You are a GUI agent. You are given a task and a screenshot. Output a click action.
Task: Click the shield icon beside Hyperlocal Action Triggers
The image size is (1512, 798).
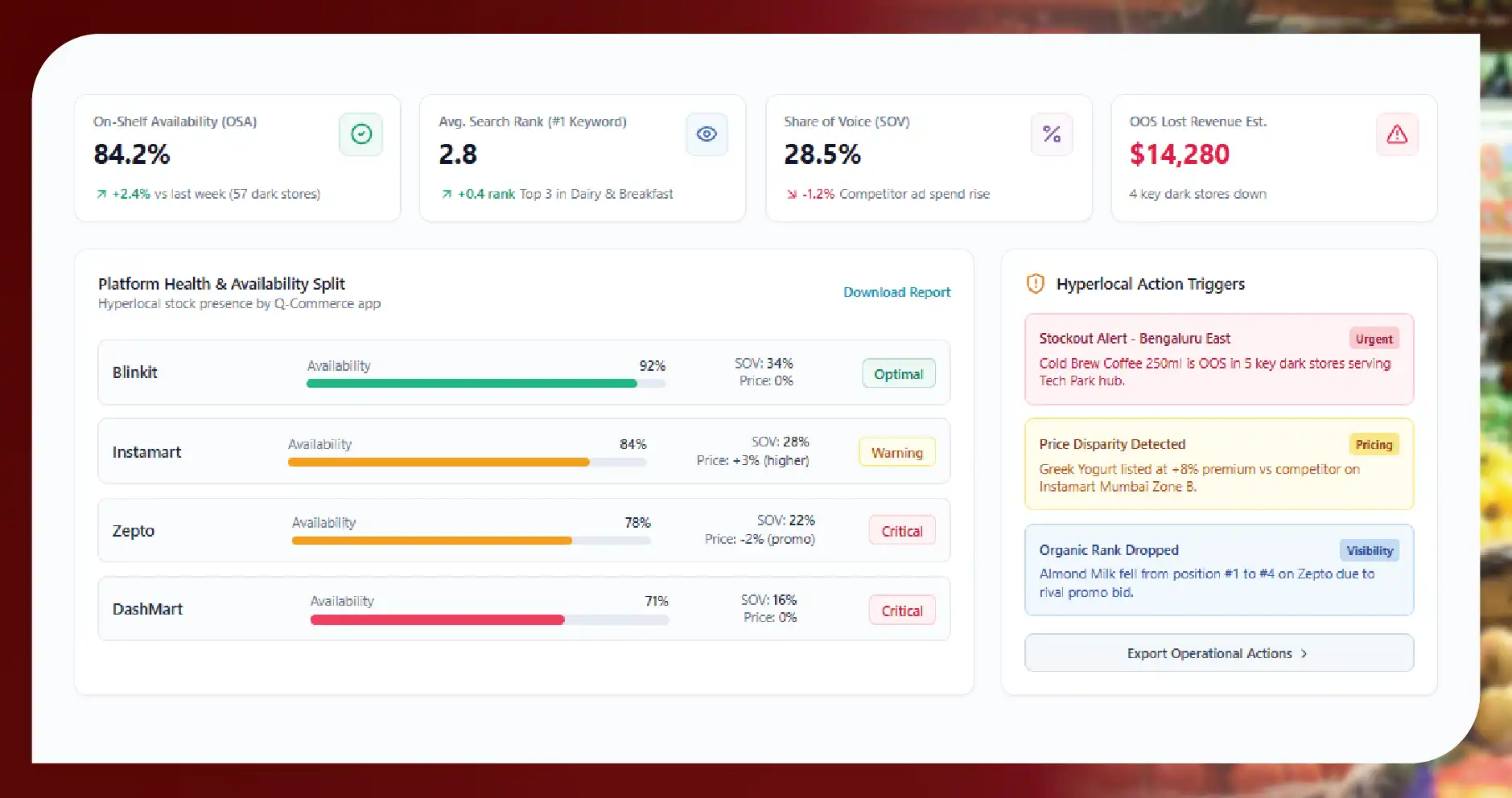(x=1036, y=283)
